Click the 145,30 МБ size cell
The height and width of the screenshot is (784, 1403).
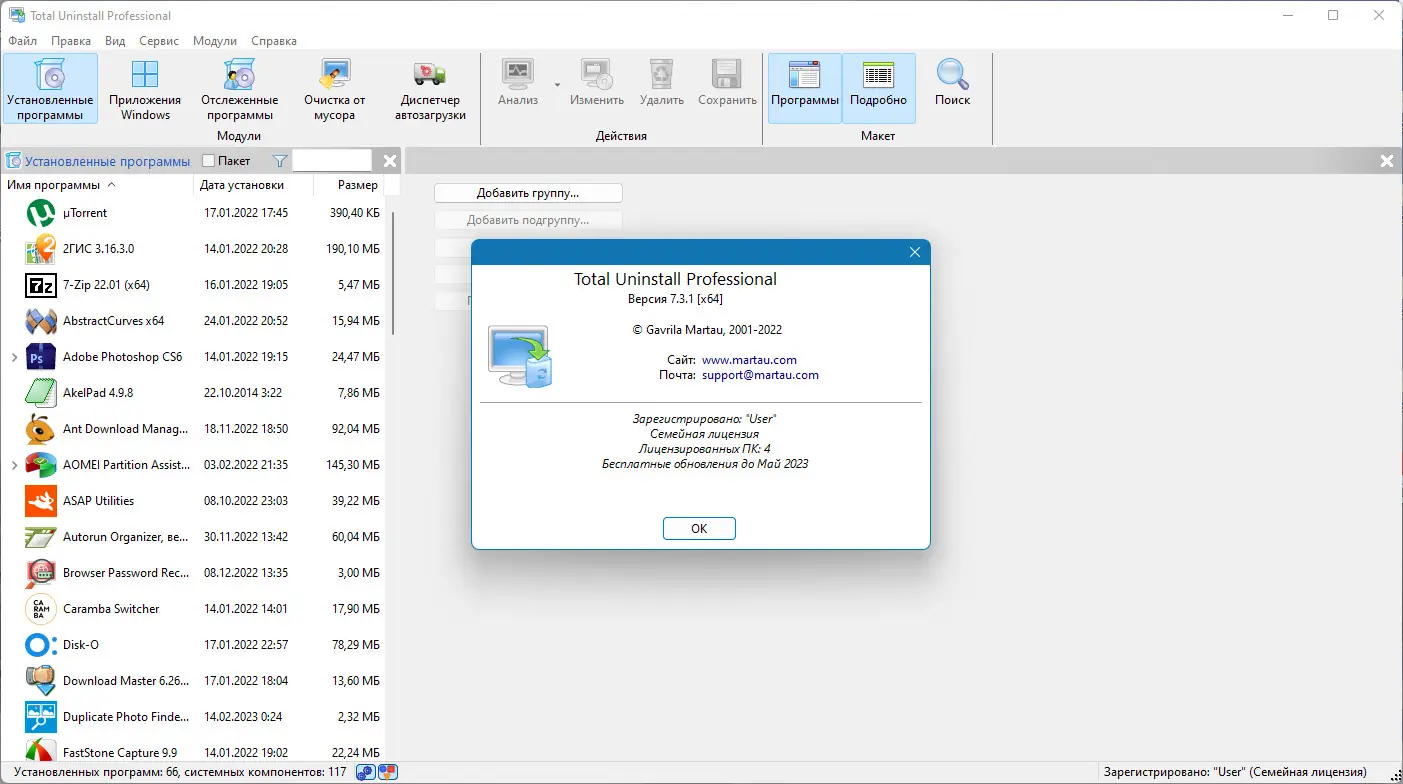click(x=354, y=465)
